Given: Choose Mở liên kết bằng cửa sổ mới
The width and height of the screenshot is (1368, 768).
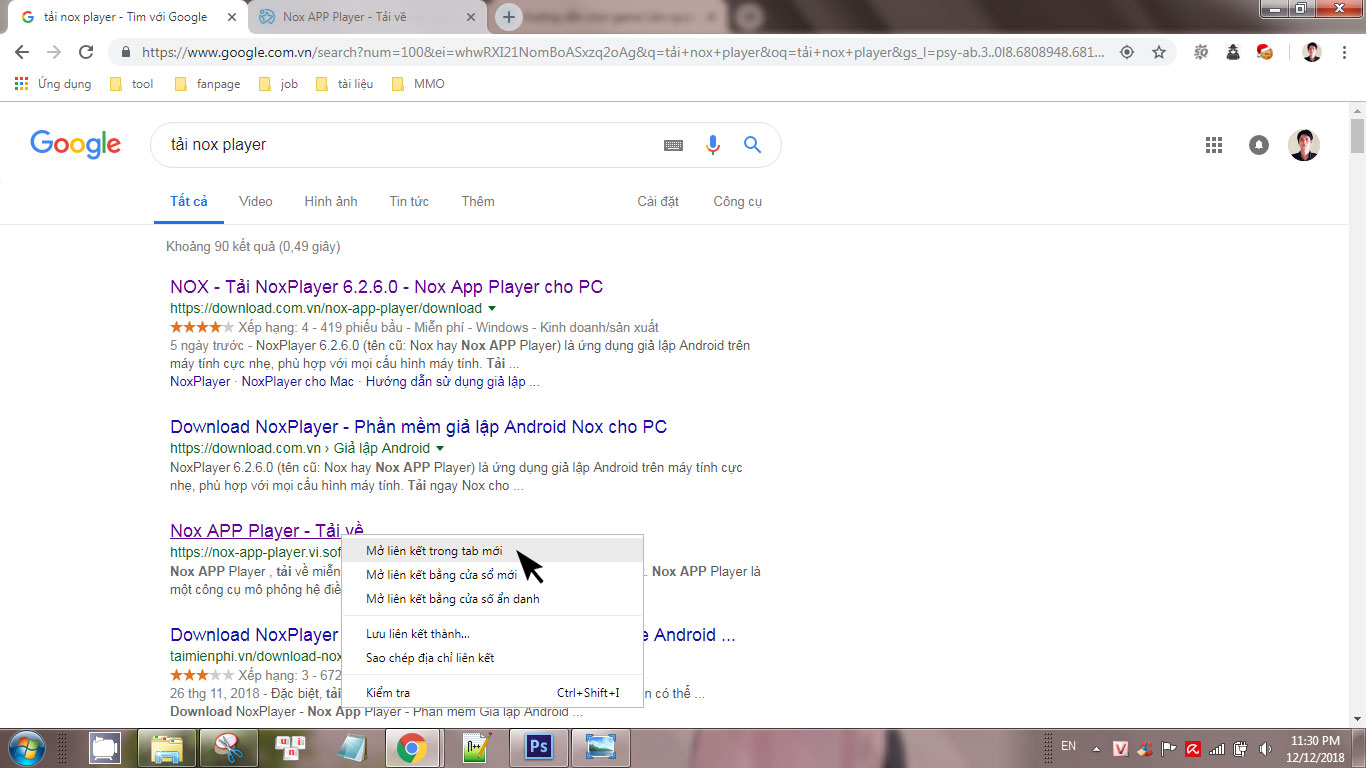Looking at the screenshot, I should coord(492,575).
